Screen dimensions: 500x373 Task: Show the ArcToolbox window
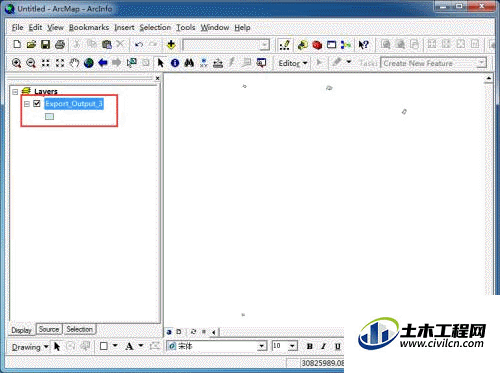coord(317,45)
